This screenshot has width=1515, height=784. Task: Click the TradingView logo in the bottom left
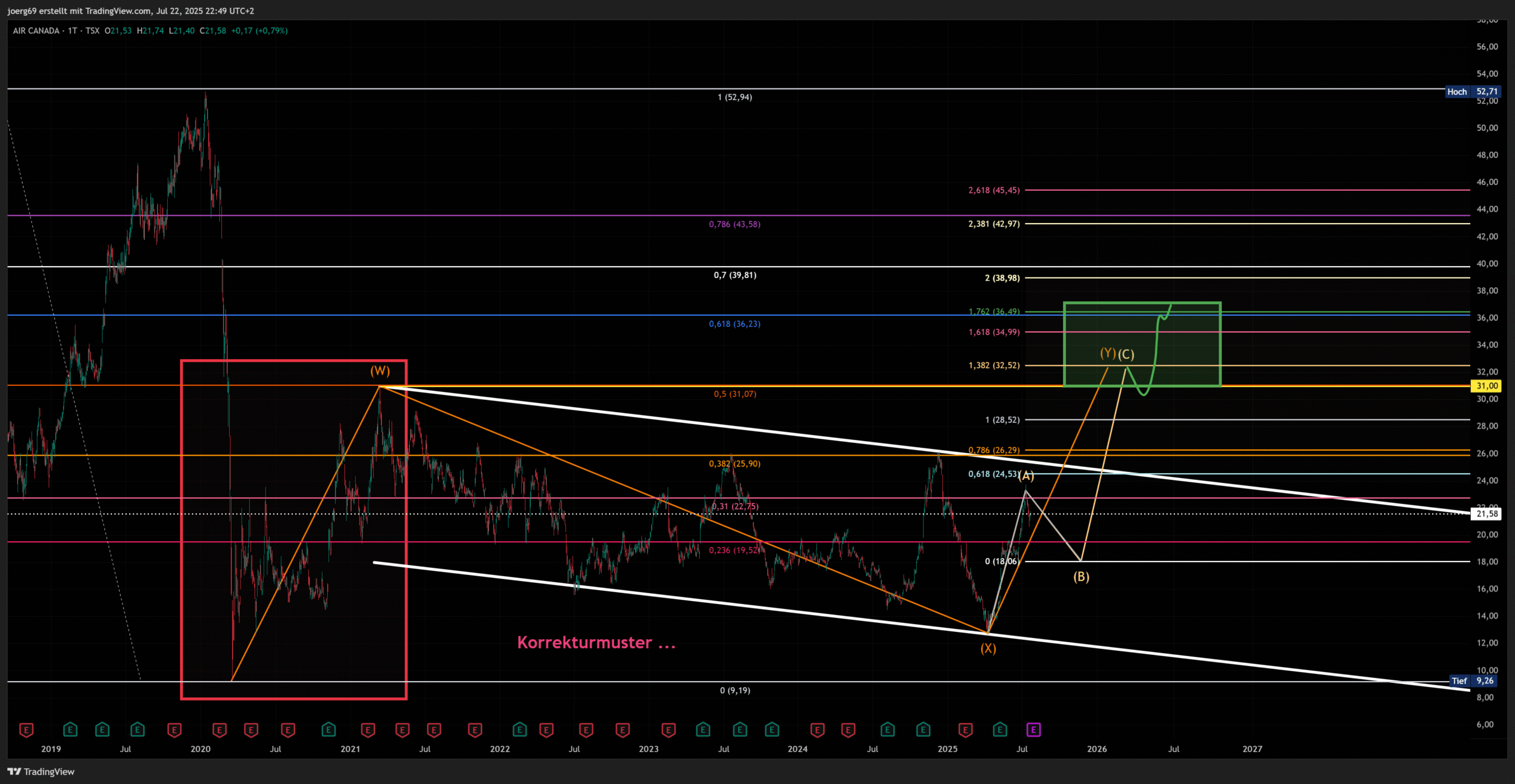[x=41, y=771]
